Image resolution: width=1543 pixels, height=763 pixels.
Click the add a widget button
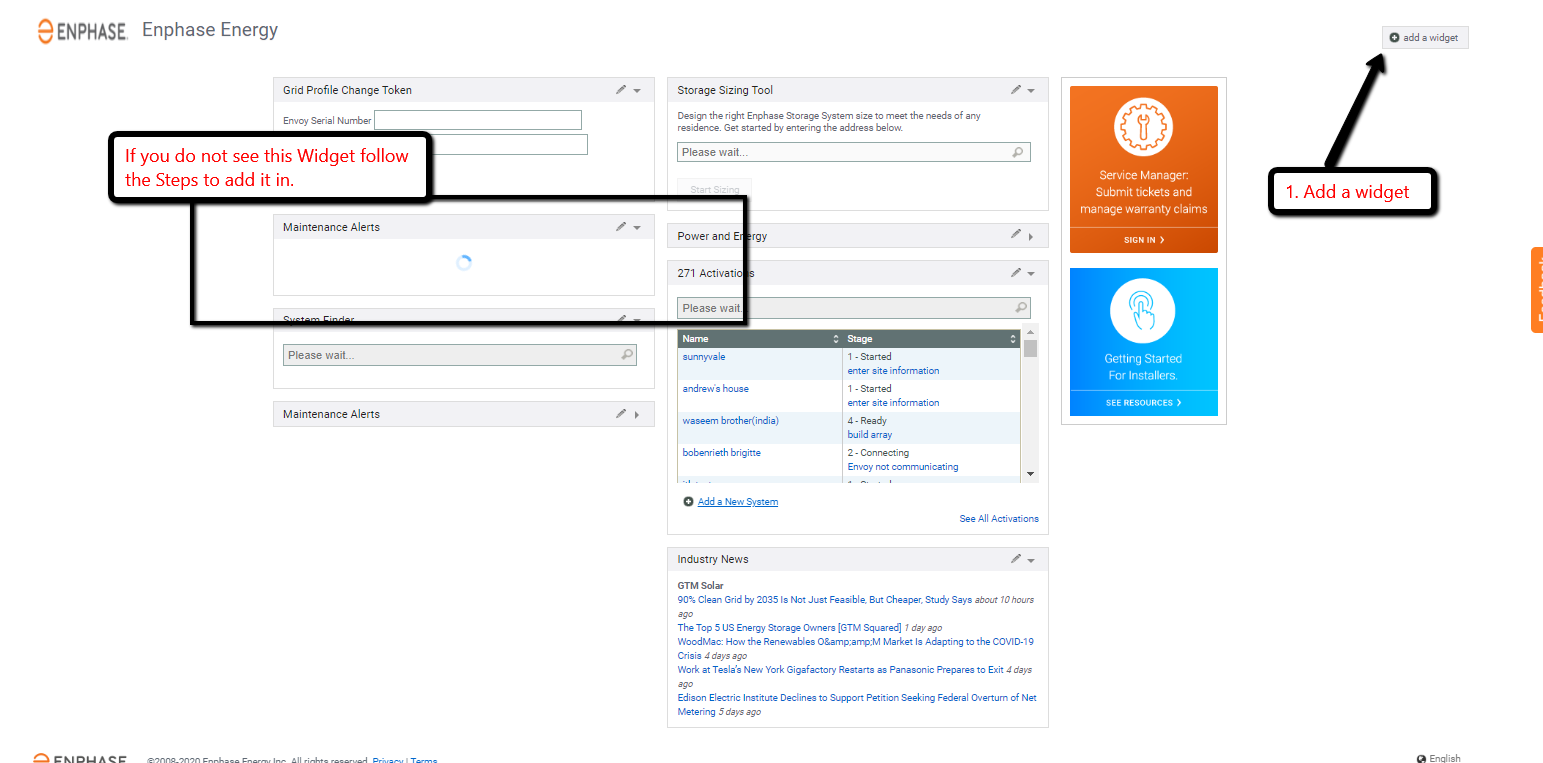1425,38
